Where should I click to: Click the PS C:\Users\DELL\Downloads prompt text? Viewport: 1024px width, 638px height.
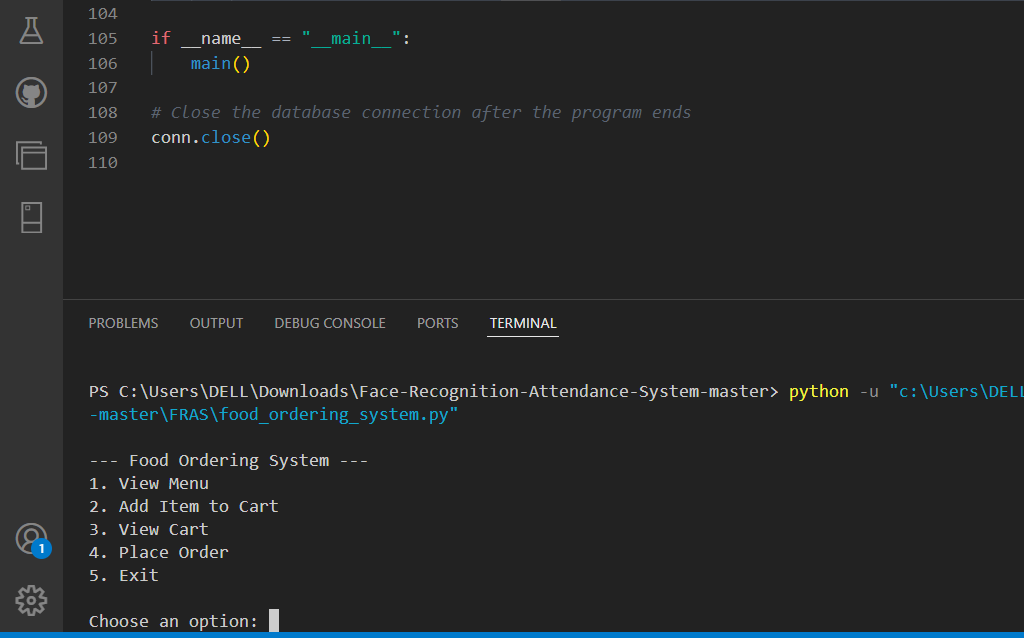(x=434, y=391)
